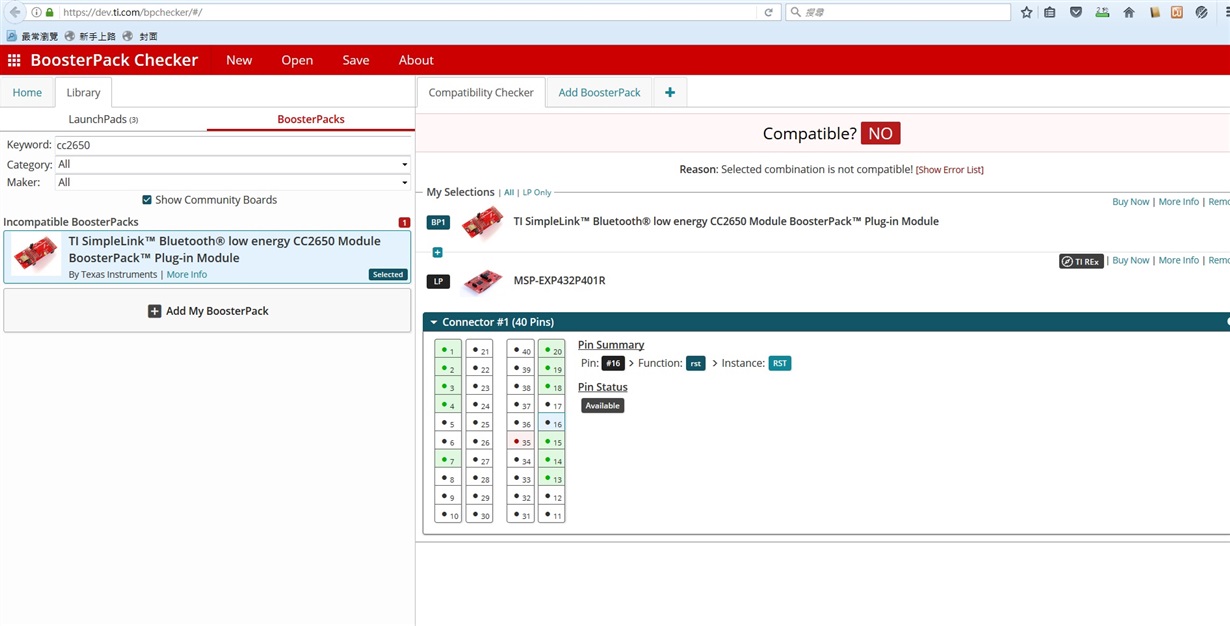
Task: Click the Add My BoosterPack button
Action: pos(207,311)
